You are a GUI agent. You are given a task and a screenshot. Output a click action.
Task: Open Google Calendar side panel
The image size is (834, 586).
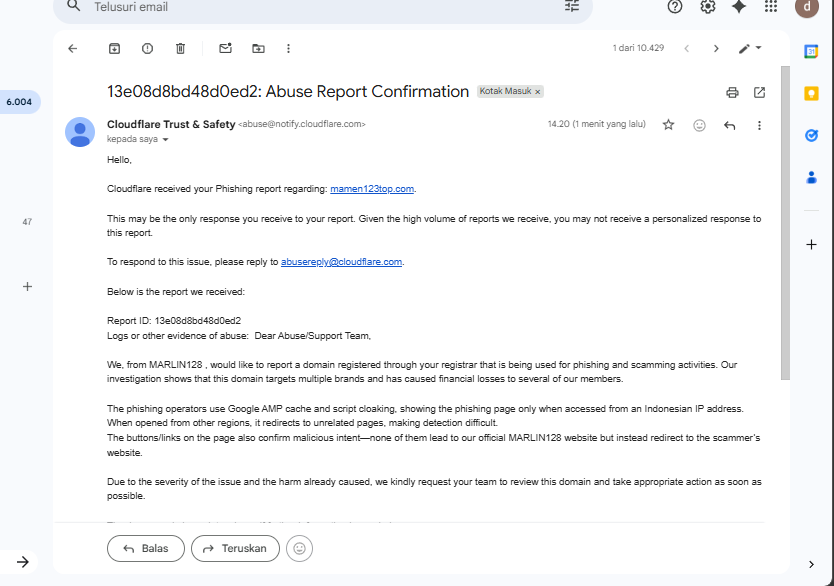pyautogui.click(x=811, y=51)
